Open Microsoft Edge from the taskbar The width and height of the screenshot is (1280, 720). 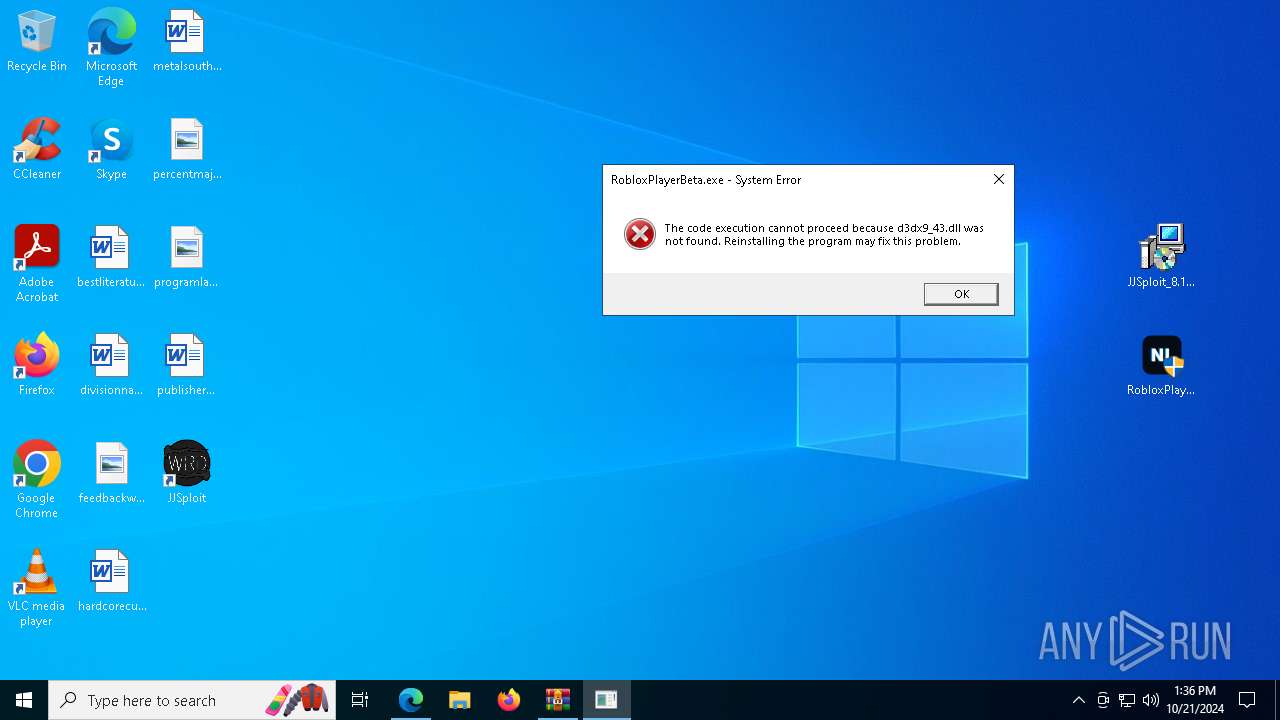410,700
